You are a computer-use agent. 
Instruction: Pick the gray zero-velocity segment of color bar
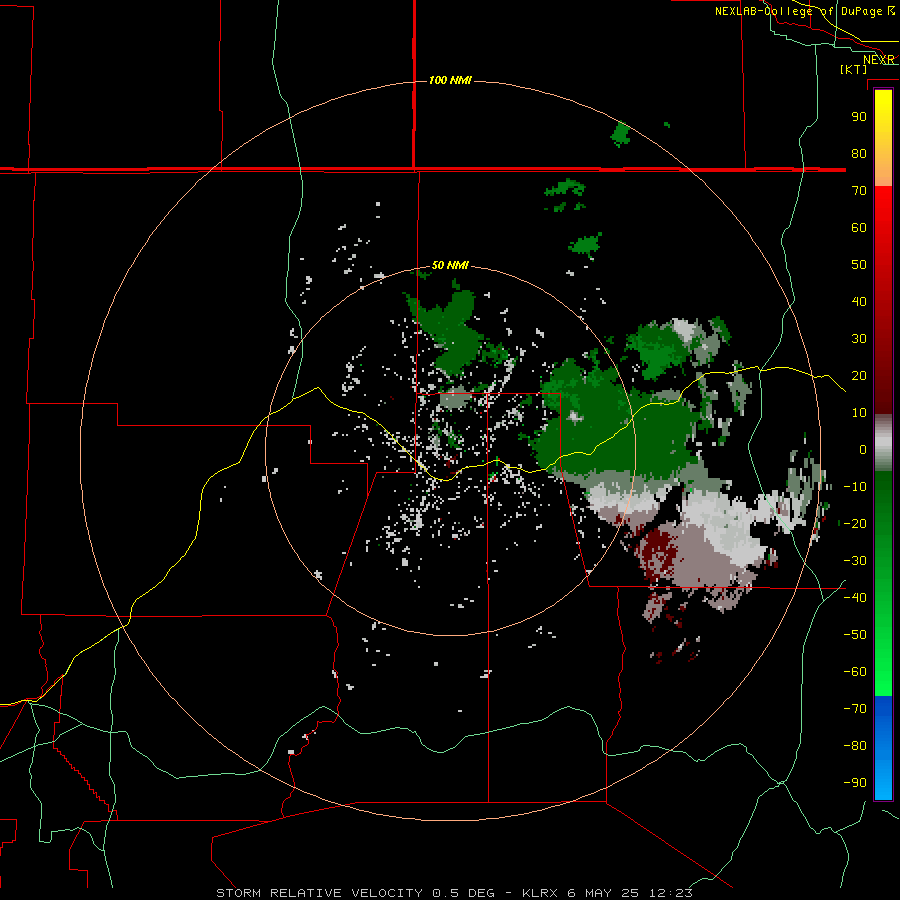click(883, 443)
